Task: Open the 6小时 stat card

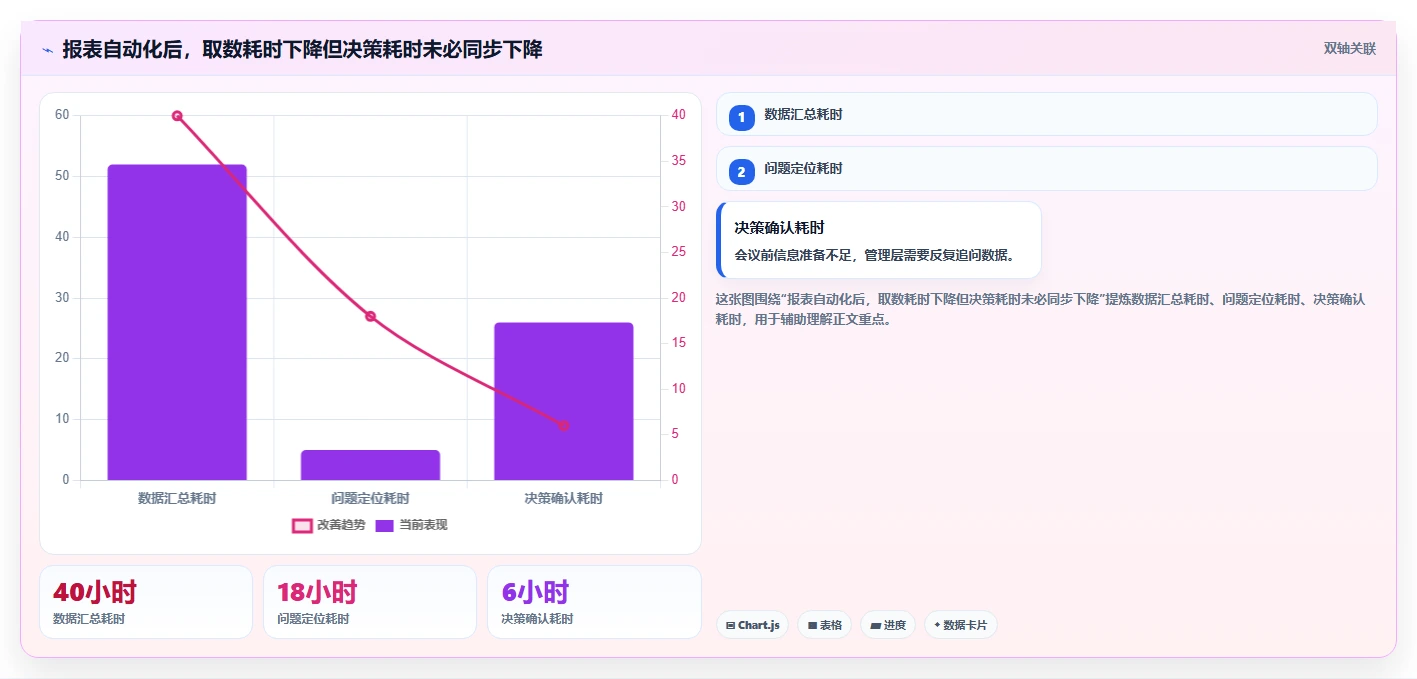Action: pyautogui.click(x=594, y=602)
